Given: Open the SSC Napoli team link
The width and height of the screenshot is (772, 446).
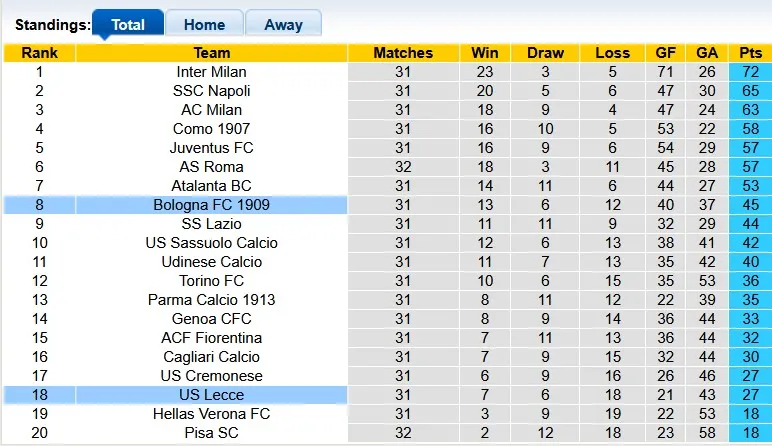Looking at the screenshot, I should click(211, 91).
